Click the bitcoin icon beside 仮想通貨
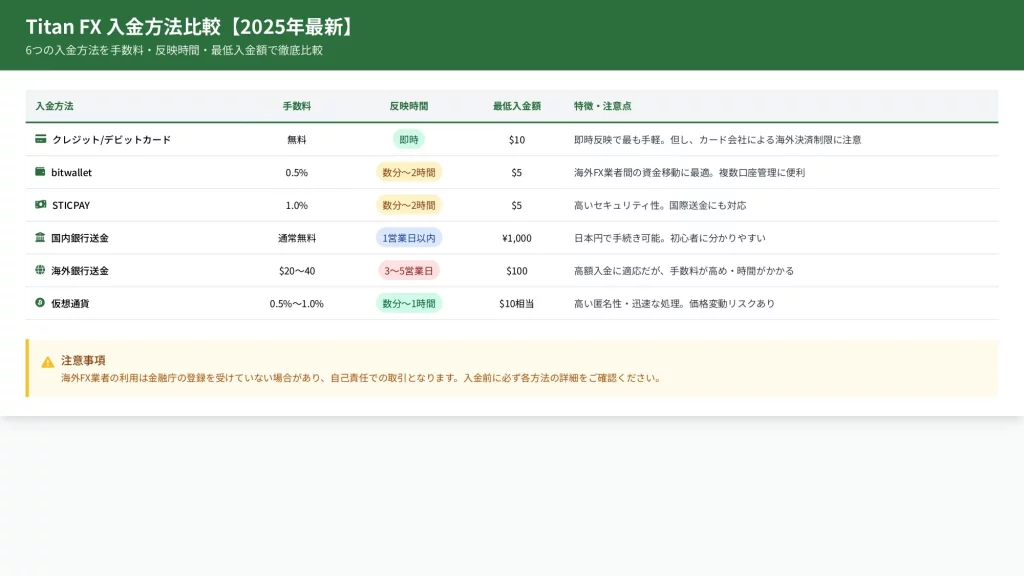This screenshot has height=576, width=1024. click(x=40, y=303)
